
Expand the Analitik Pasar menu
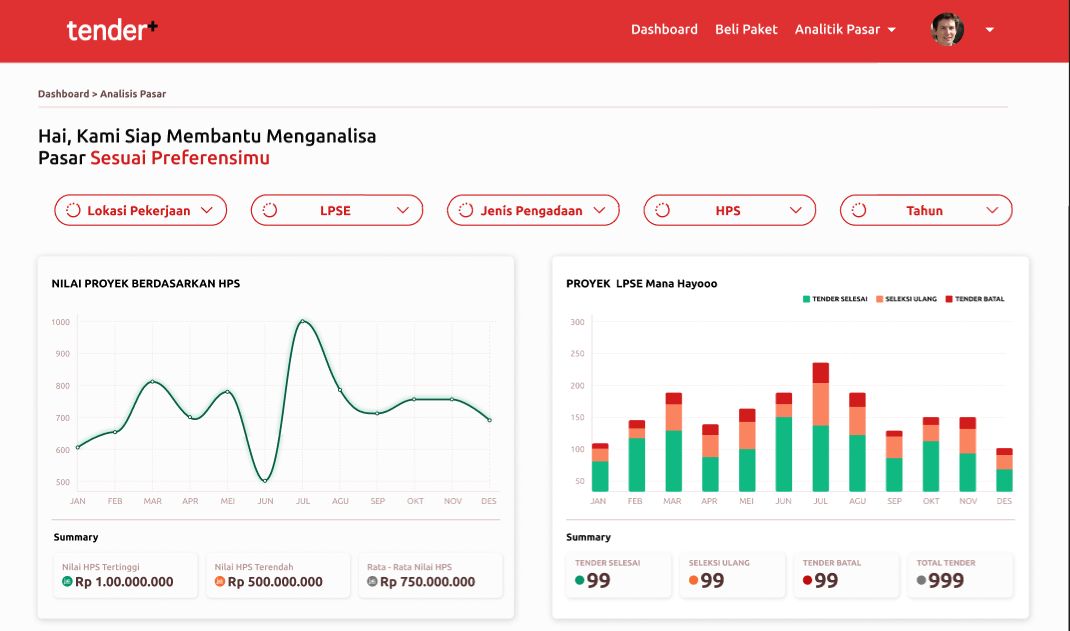pyautogui.click(x=845, y=30)
